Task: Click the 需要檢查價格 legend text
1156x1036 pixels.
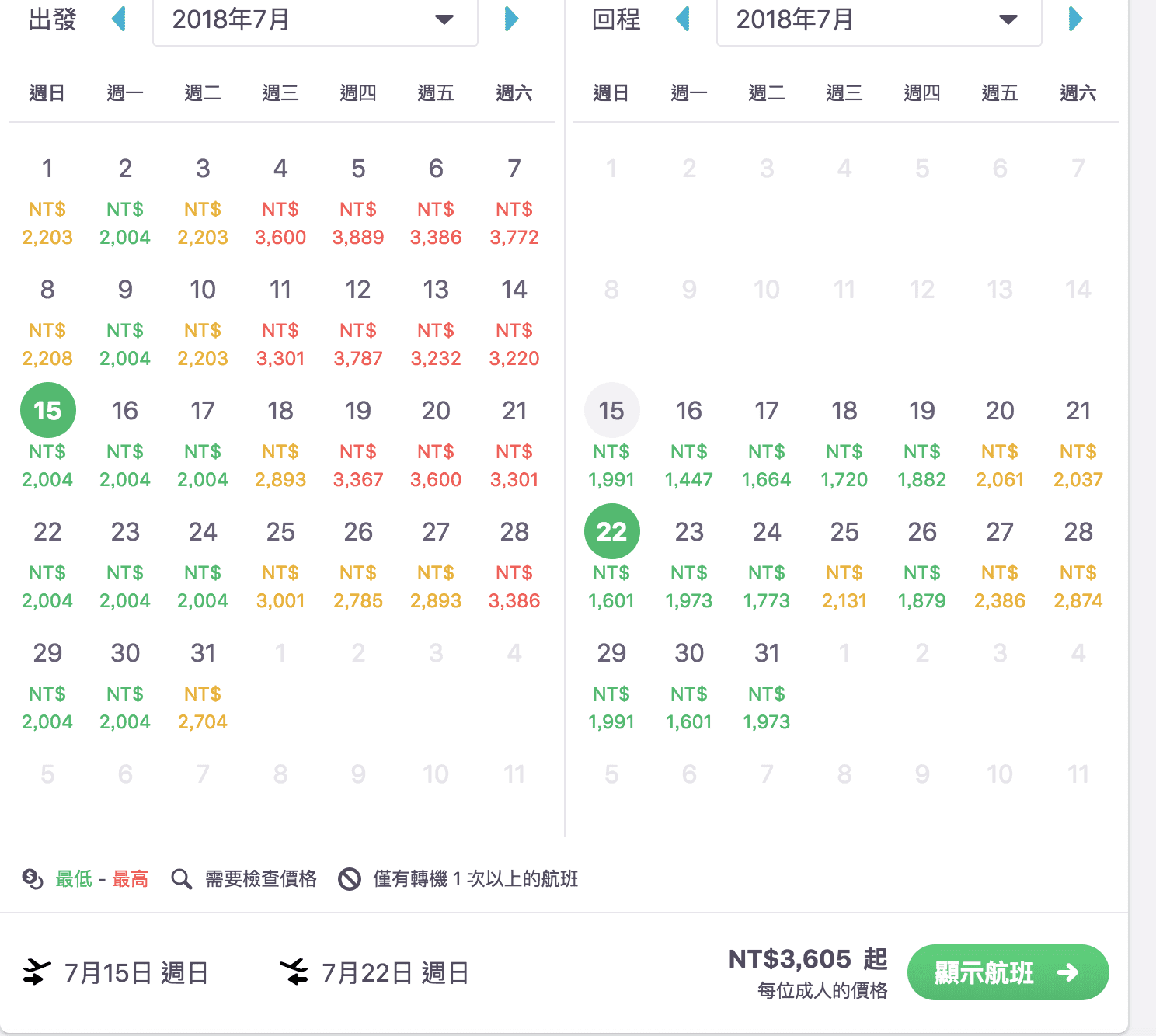Action: 261,879
